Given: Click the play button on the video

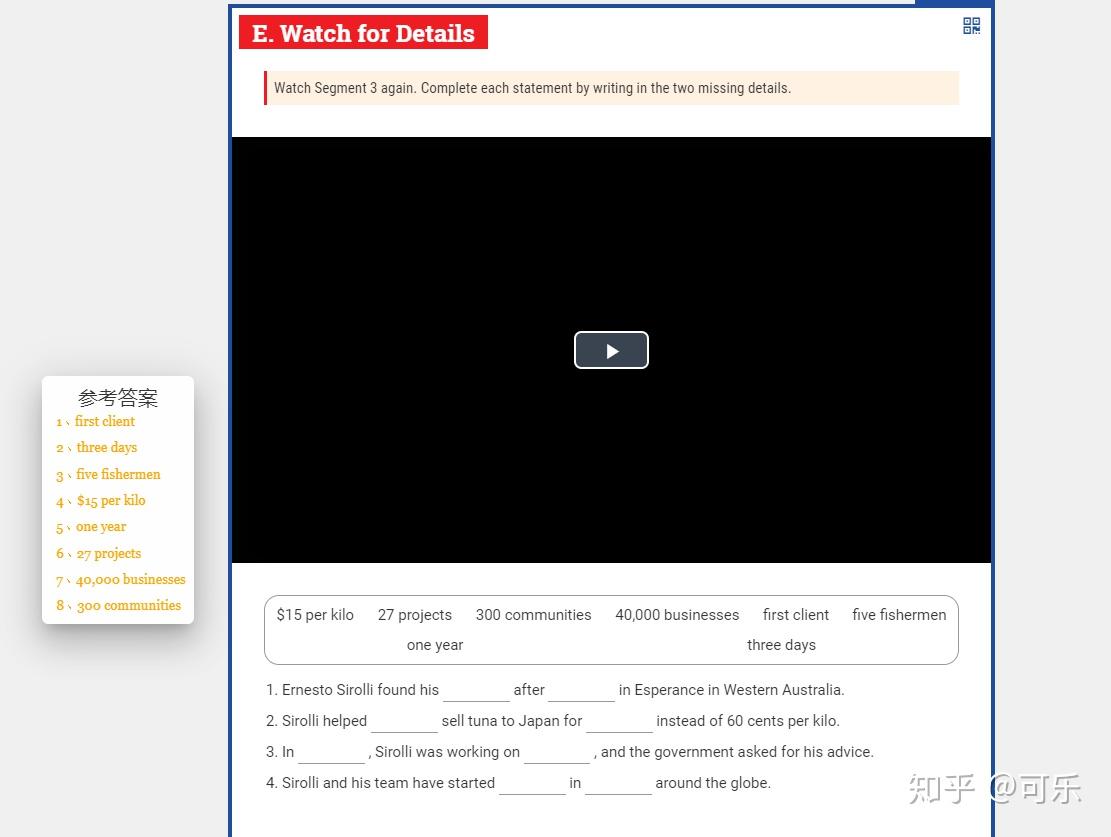Looking at the screenshot, I should [x=611, y=350].
